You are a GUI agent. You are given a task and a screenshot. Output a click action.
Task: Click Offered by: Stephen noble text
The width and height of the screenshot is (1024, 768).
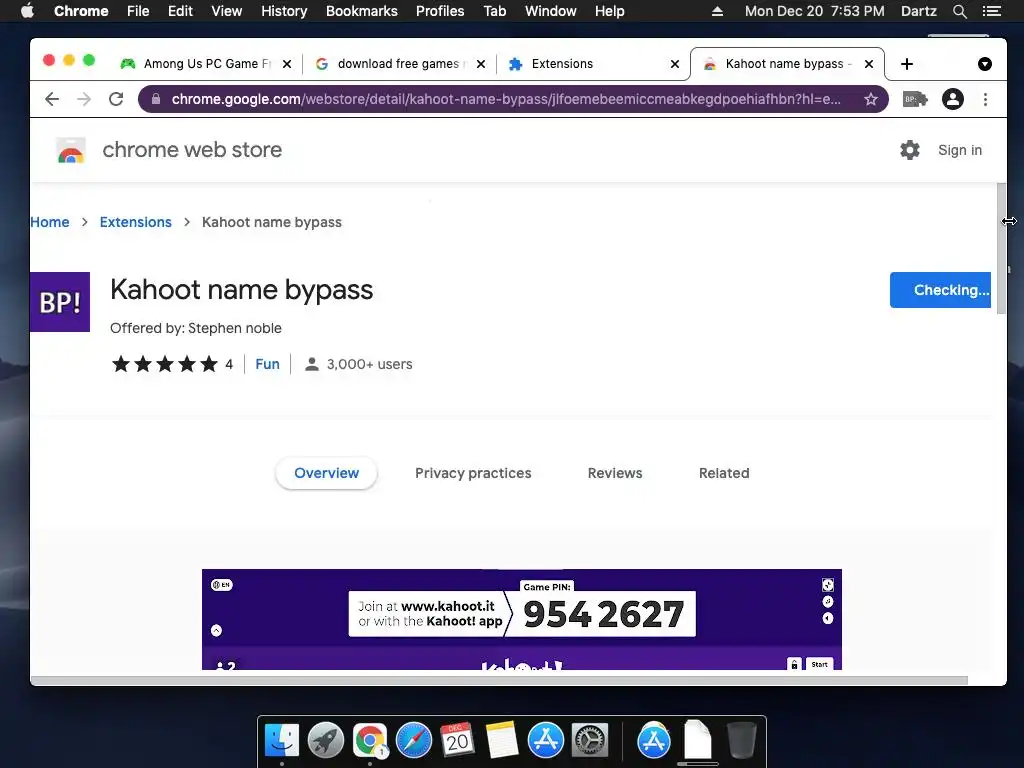pos(196,328)
